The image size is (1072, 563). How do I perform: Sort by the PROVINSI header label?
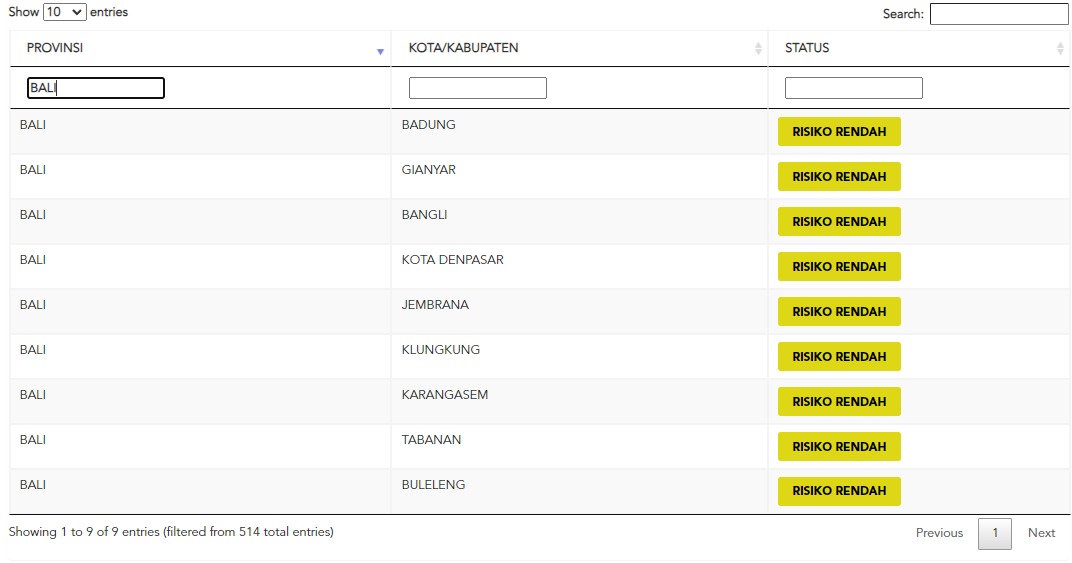55,48
